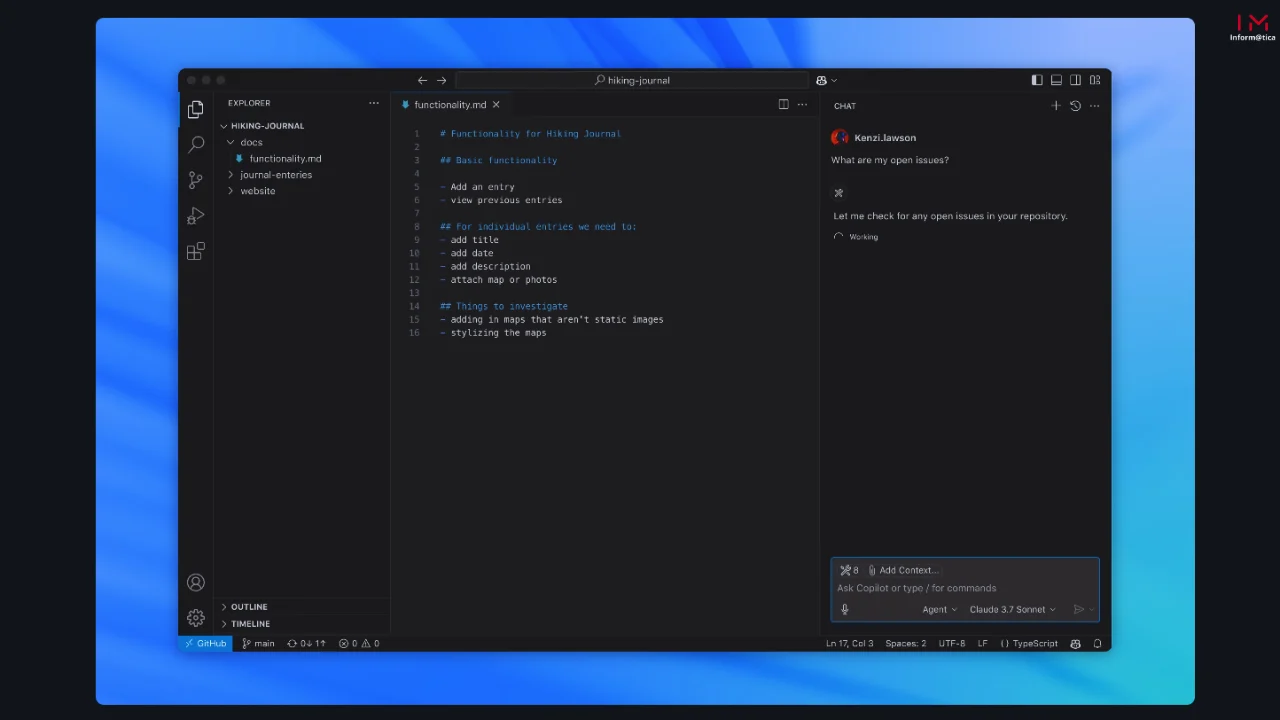Click the CHAT panel title
The width and height of the screenshot is (1280, 720).
coord(845,106)
